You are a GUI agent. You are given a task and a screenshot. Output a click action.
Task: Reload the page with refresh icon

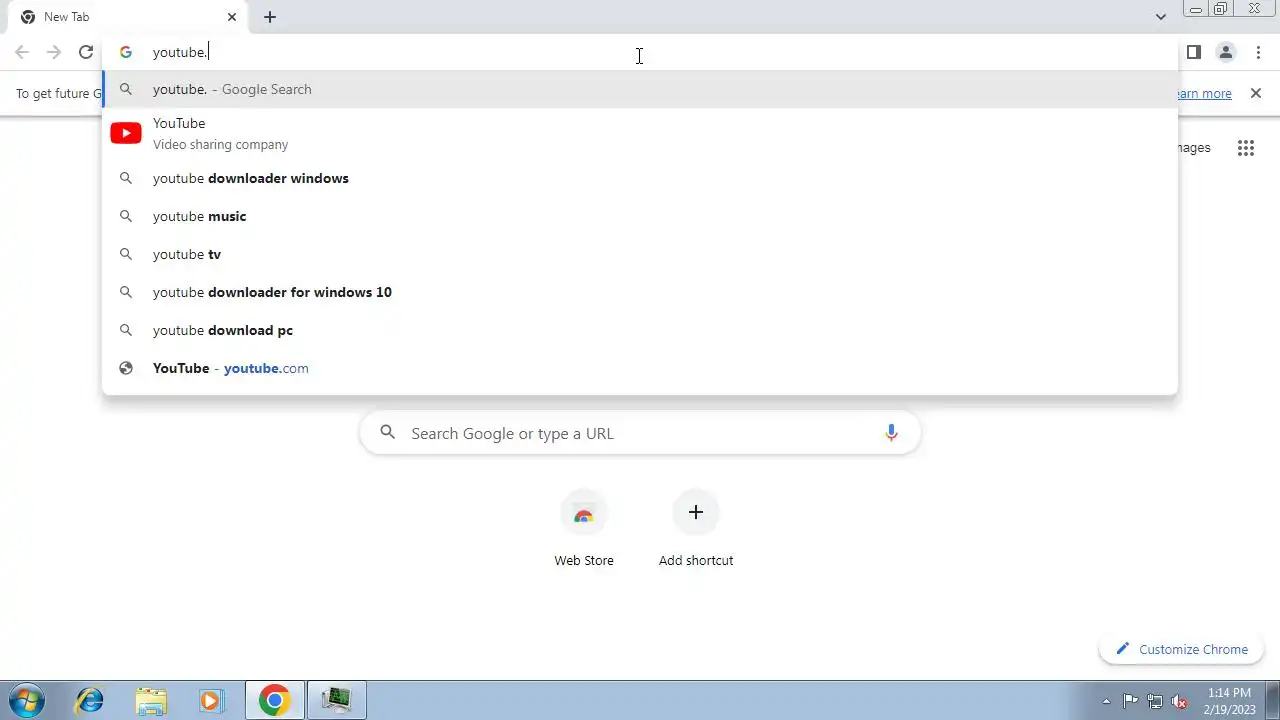(86, 52)
